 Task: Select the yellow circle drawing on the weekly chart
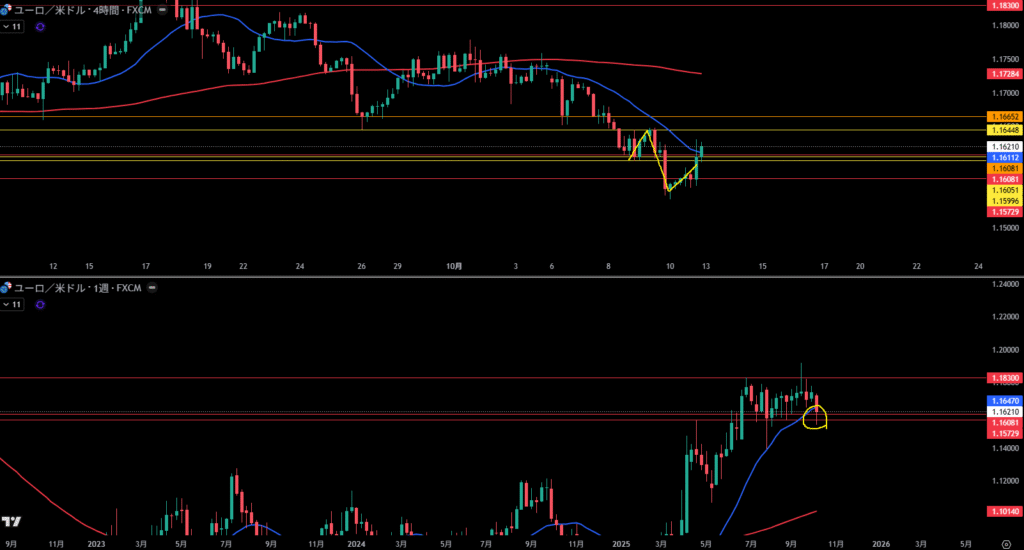pos(816,414)
